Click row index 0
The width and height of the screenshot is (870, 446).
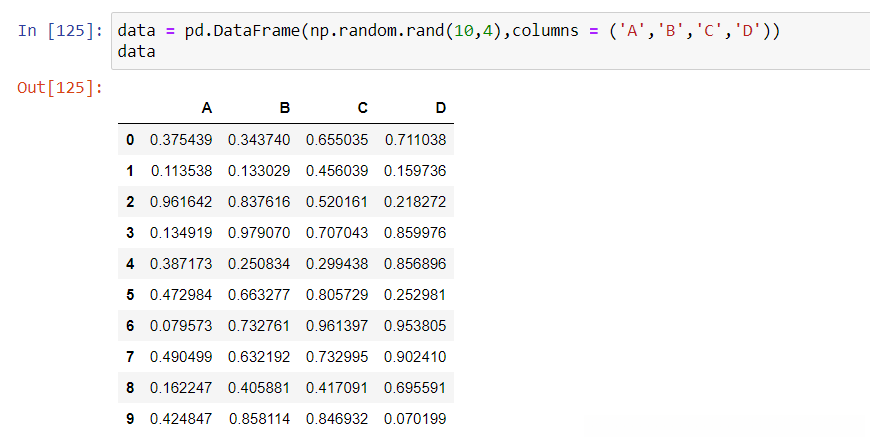(130, 140)
